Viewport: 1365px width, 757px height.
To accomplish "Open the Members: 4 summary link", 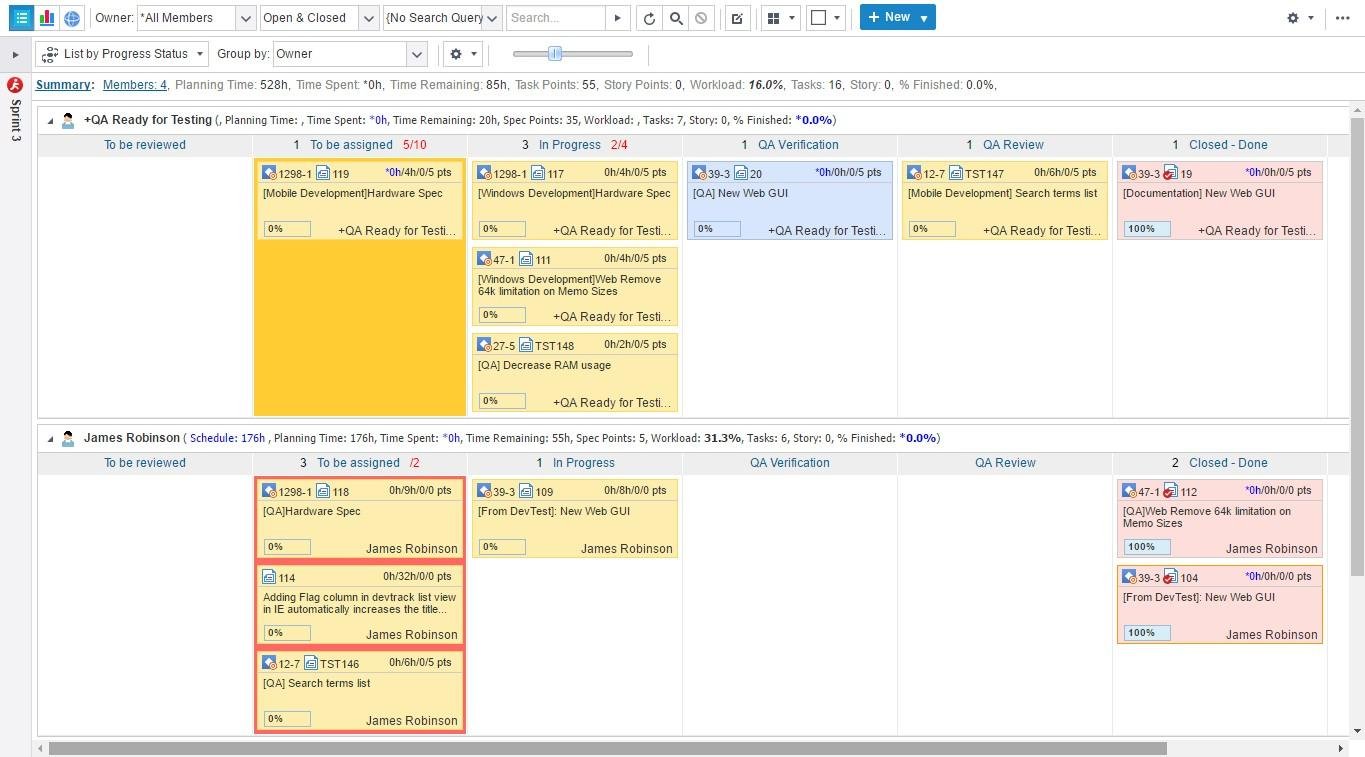I will 135,85.
